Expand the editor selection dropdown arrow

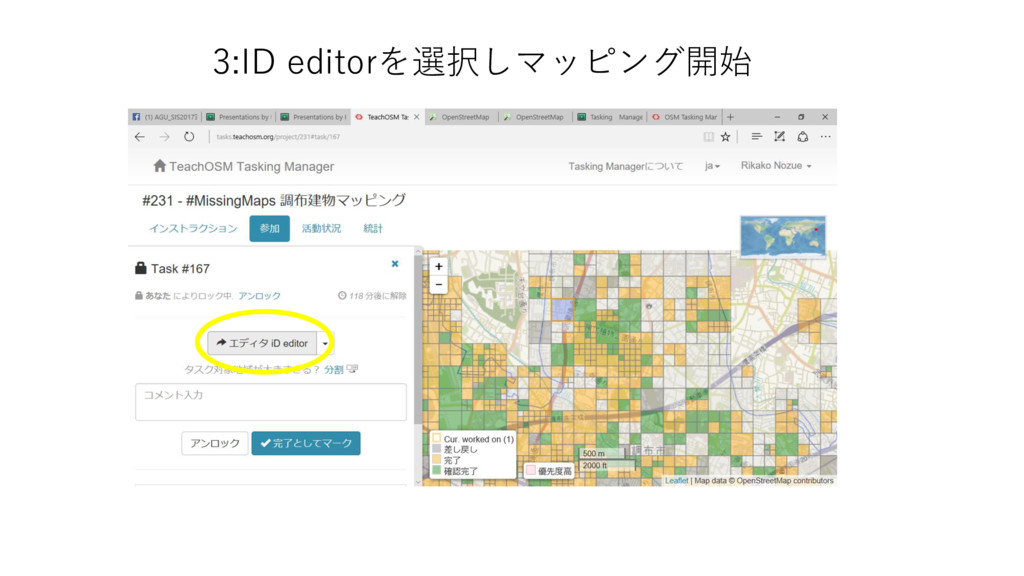point(325,343)
